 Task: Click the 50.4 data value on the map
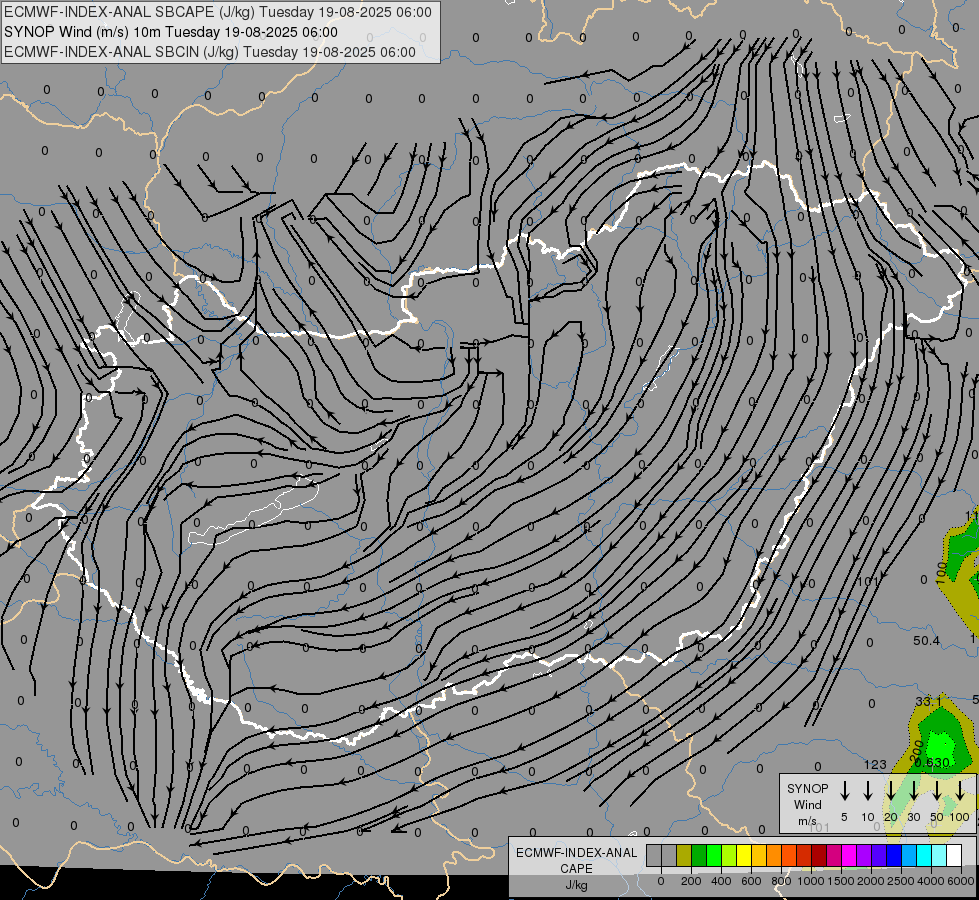point(926,641)
